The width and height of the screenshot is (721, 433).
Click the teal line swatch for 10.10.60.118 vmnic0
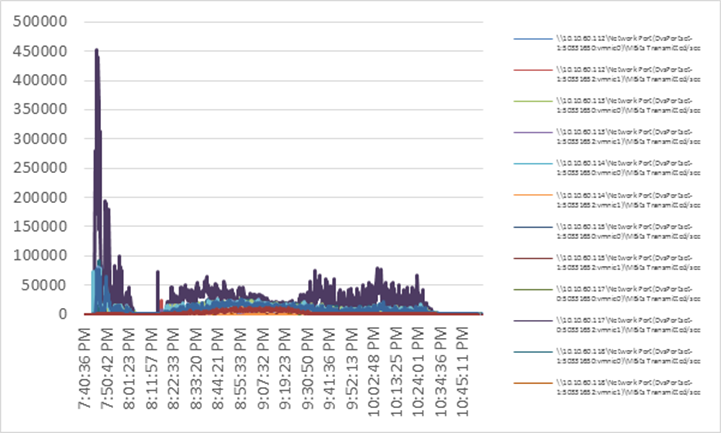coord(533,352)
